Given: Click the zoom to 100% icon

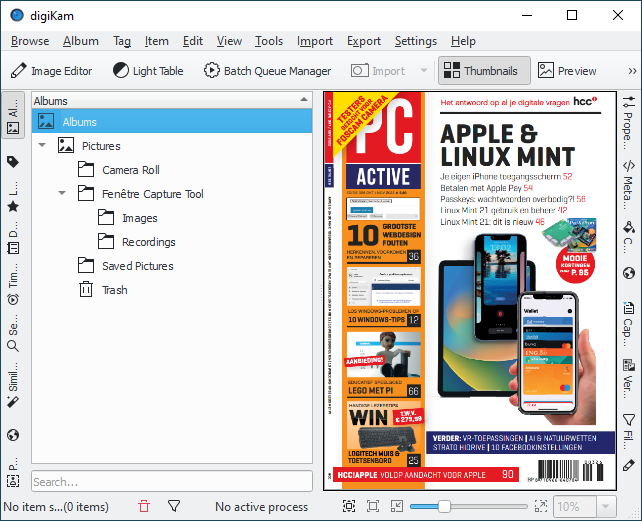Looking at the screenshot, I should pyautogui.click(x=373, y=507).
